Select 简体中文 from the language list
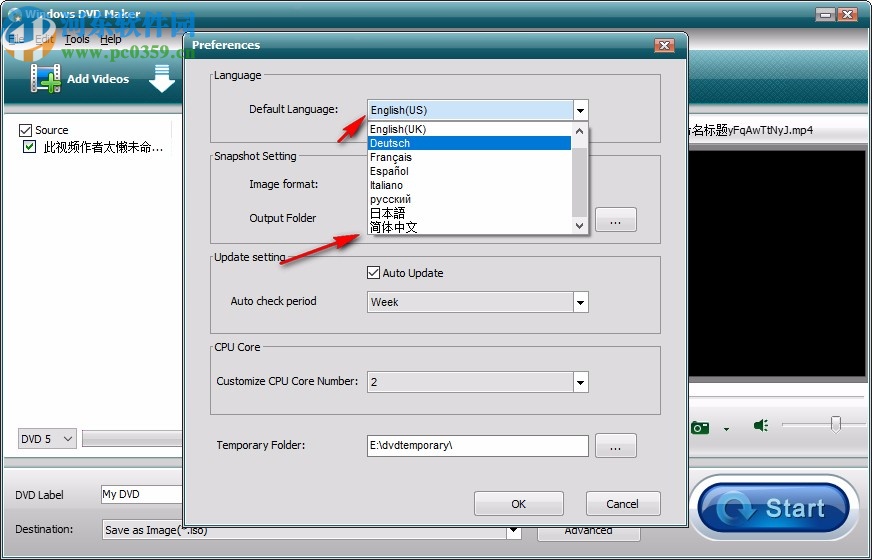The image size is (872, 560). click(x=469, y=227)
